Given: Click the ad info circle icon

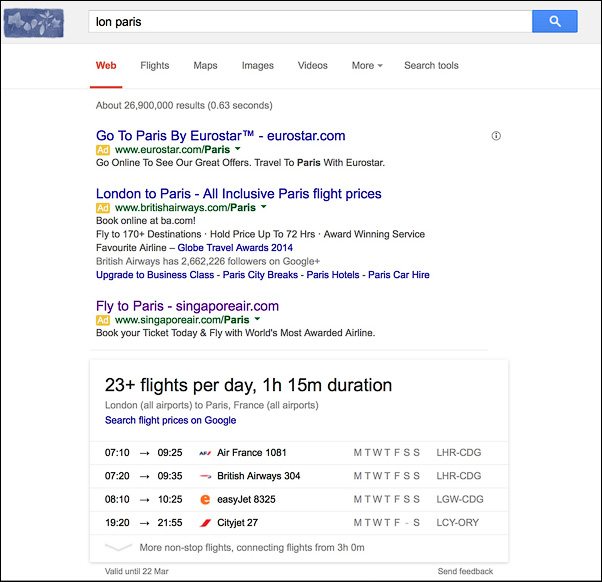Looking at the screenshot, I should click(x=496, y=136).
